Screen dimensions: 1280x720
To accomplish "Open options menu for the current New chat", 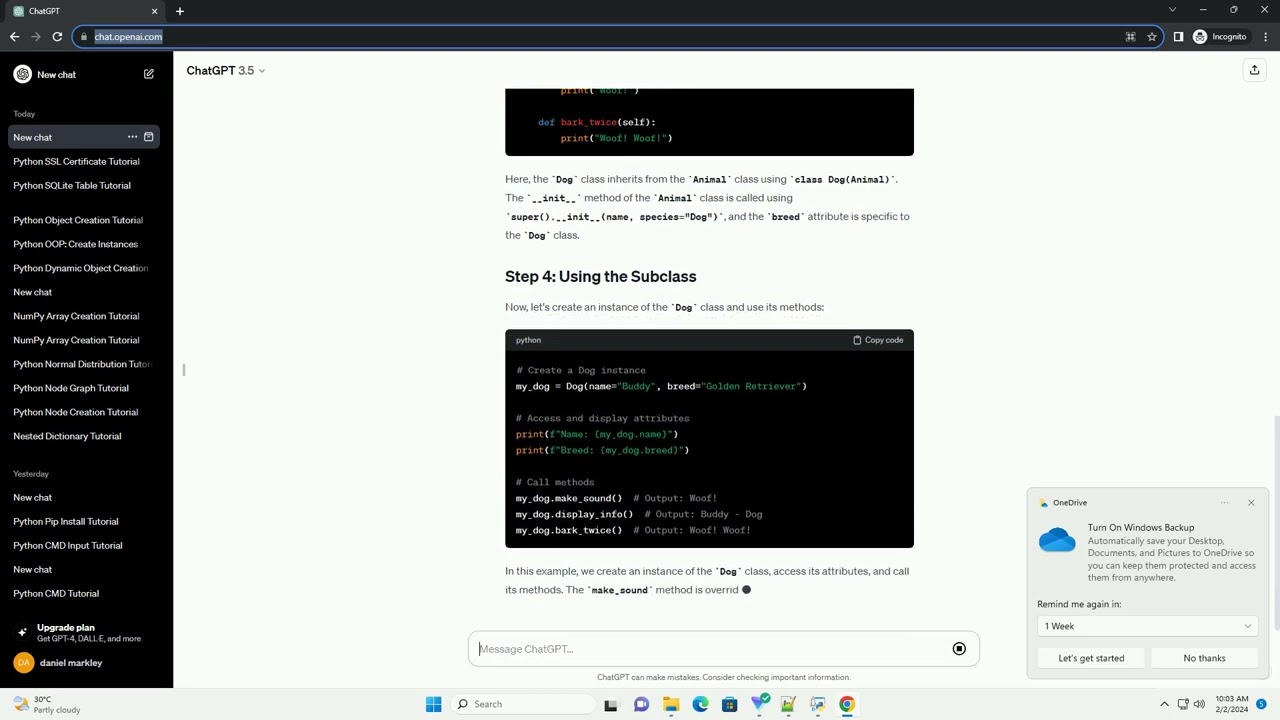I will click(x=132, y=137).
